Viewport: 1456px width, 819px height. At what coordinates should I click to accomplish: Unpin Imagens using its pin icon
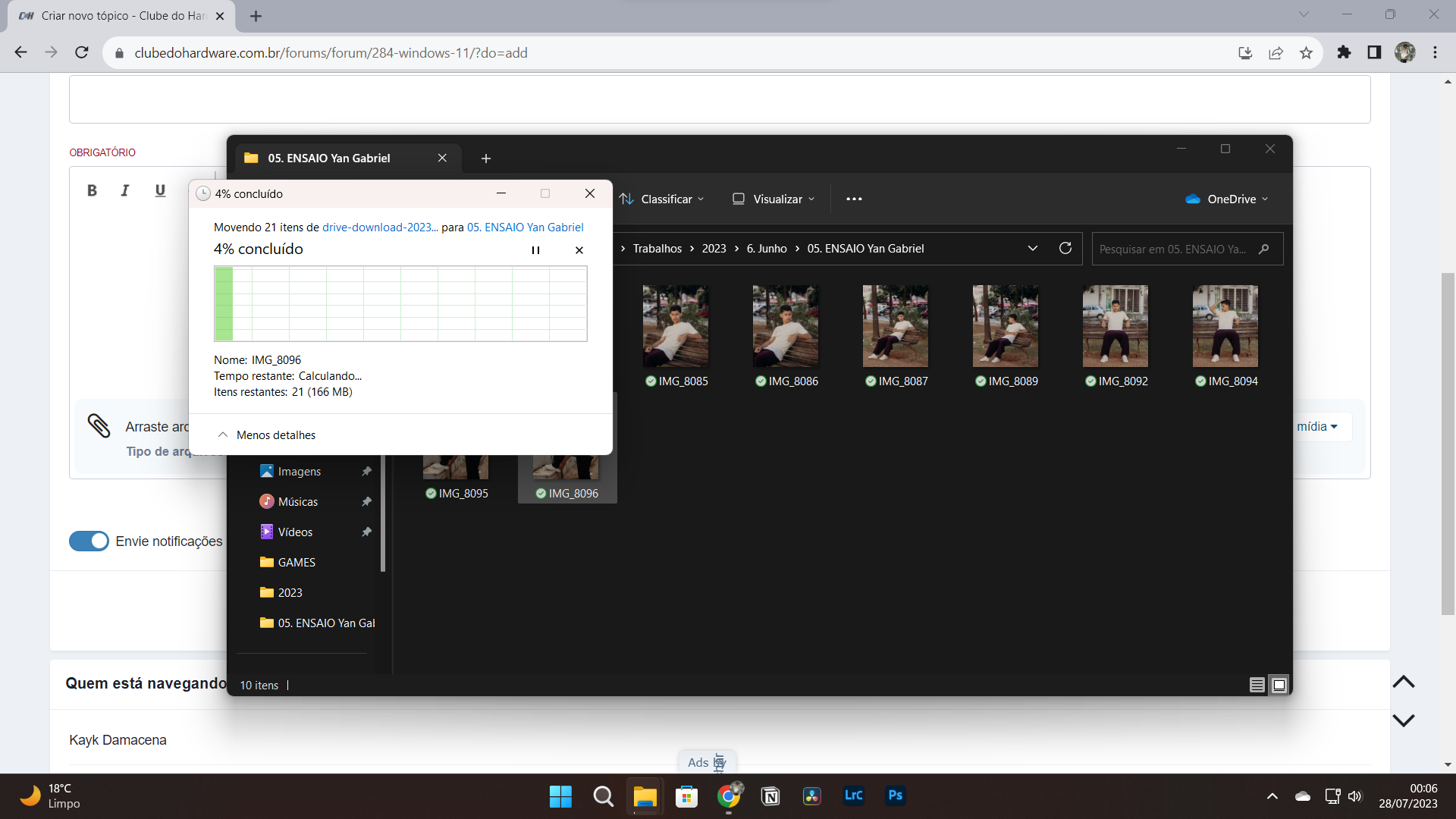(x=366, y=472)
